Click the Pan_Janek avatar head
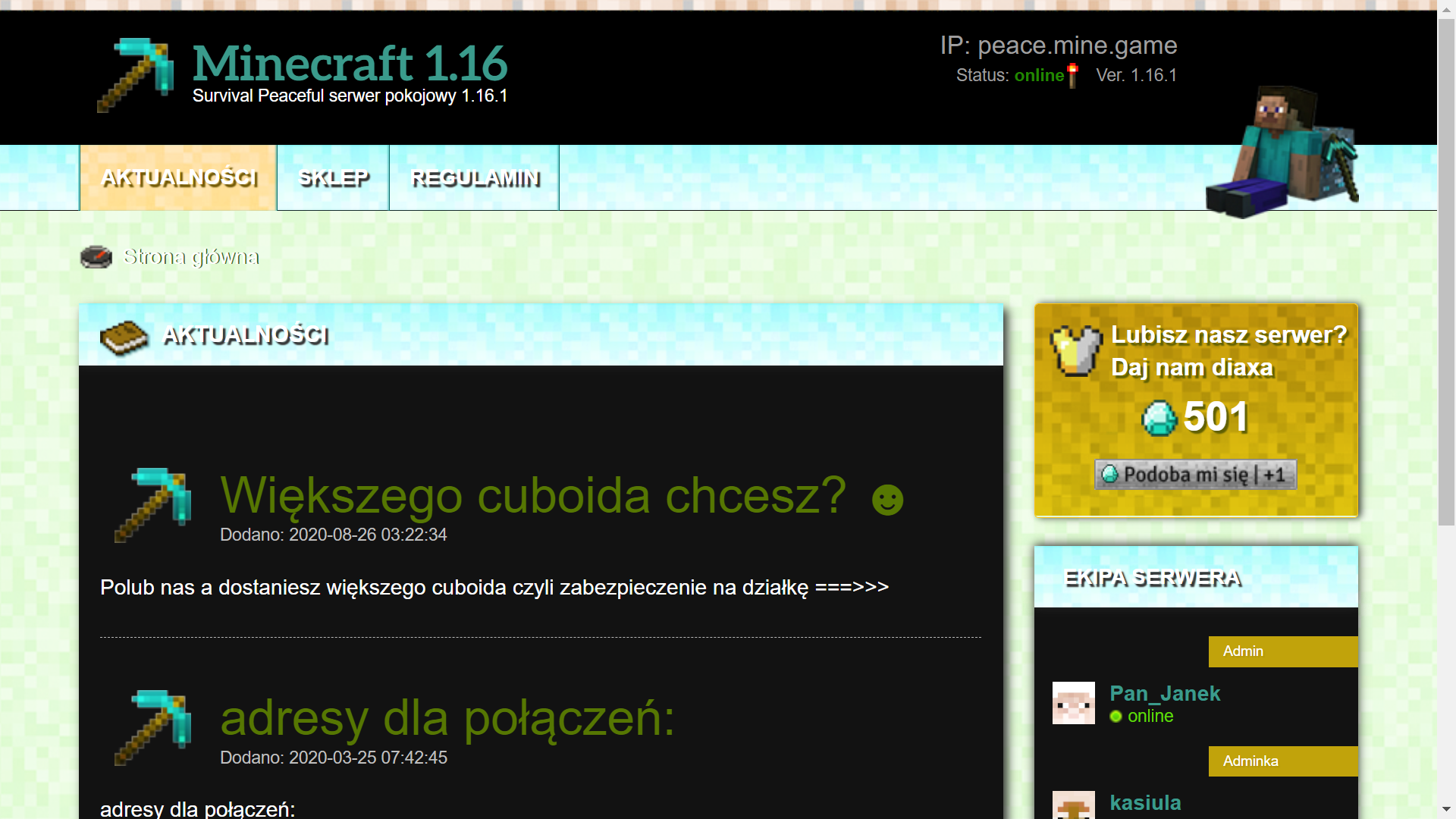 [x=1074, y=703]
